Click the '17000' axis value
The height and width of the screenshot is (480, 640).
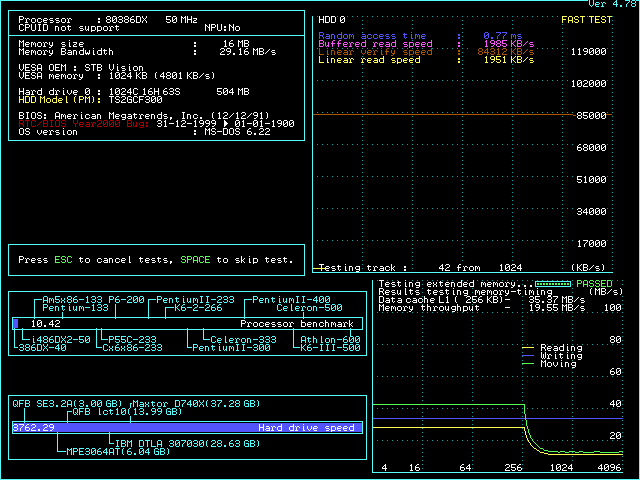pos(591,244)
